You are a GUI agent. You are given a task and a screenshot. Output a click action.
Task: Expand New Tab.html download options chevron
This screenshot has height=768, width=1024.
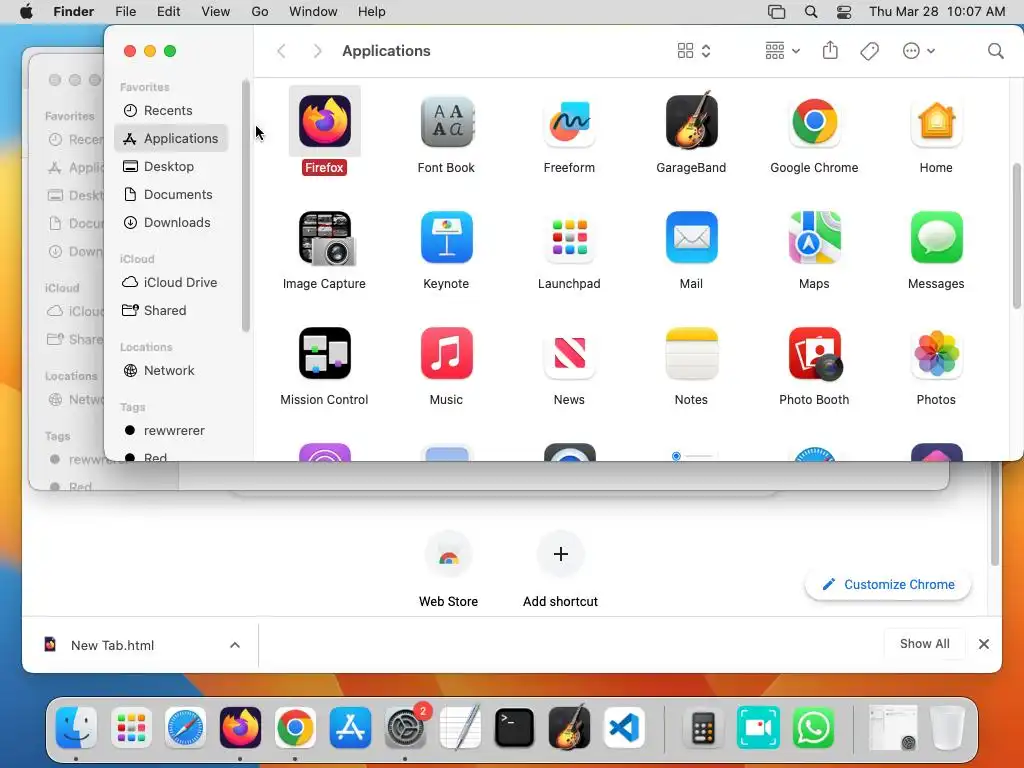[x=234, y=645]
